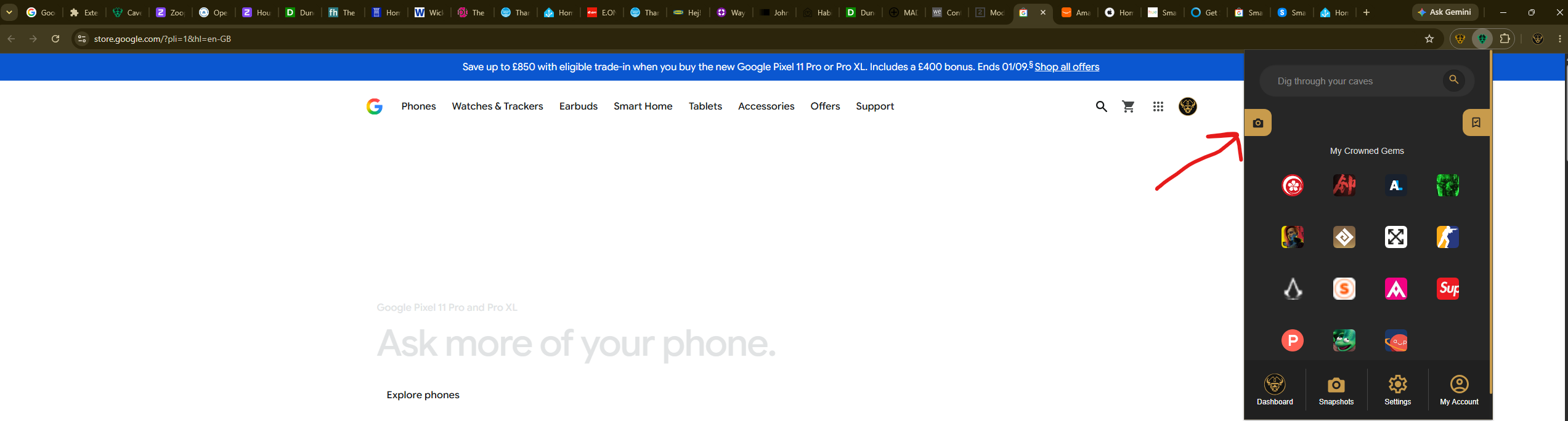The width and height of the screenshot is (1568, 421).
Task: Click the gold bookmark-check button in extension panel
Action: click(x=1476, y=122)
